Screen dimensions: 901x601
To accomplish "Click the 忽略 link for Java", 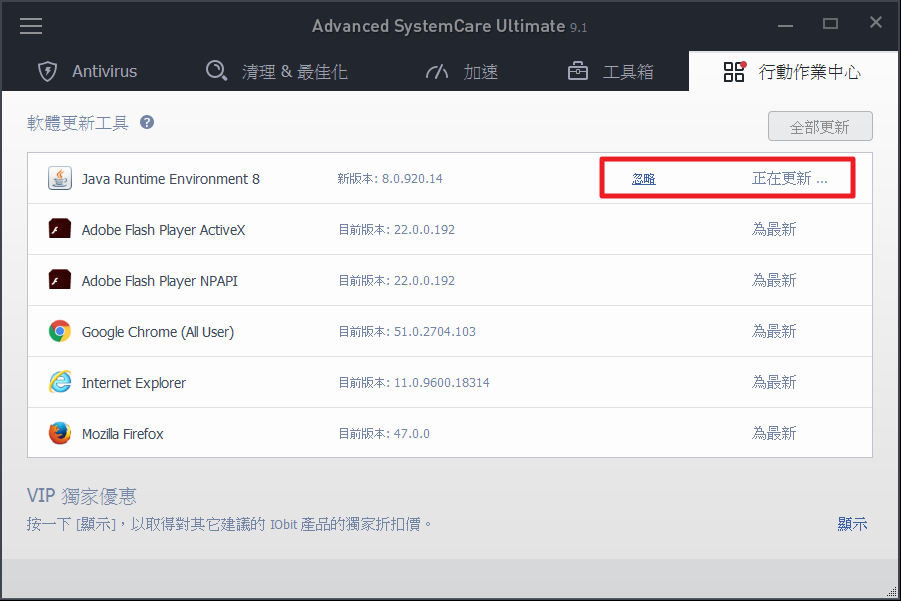I will tap(643, 180).
